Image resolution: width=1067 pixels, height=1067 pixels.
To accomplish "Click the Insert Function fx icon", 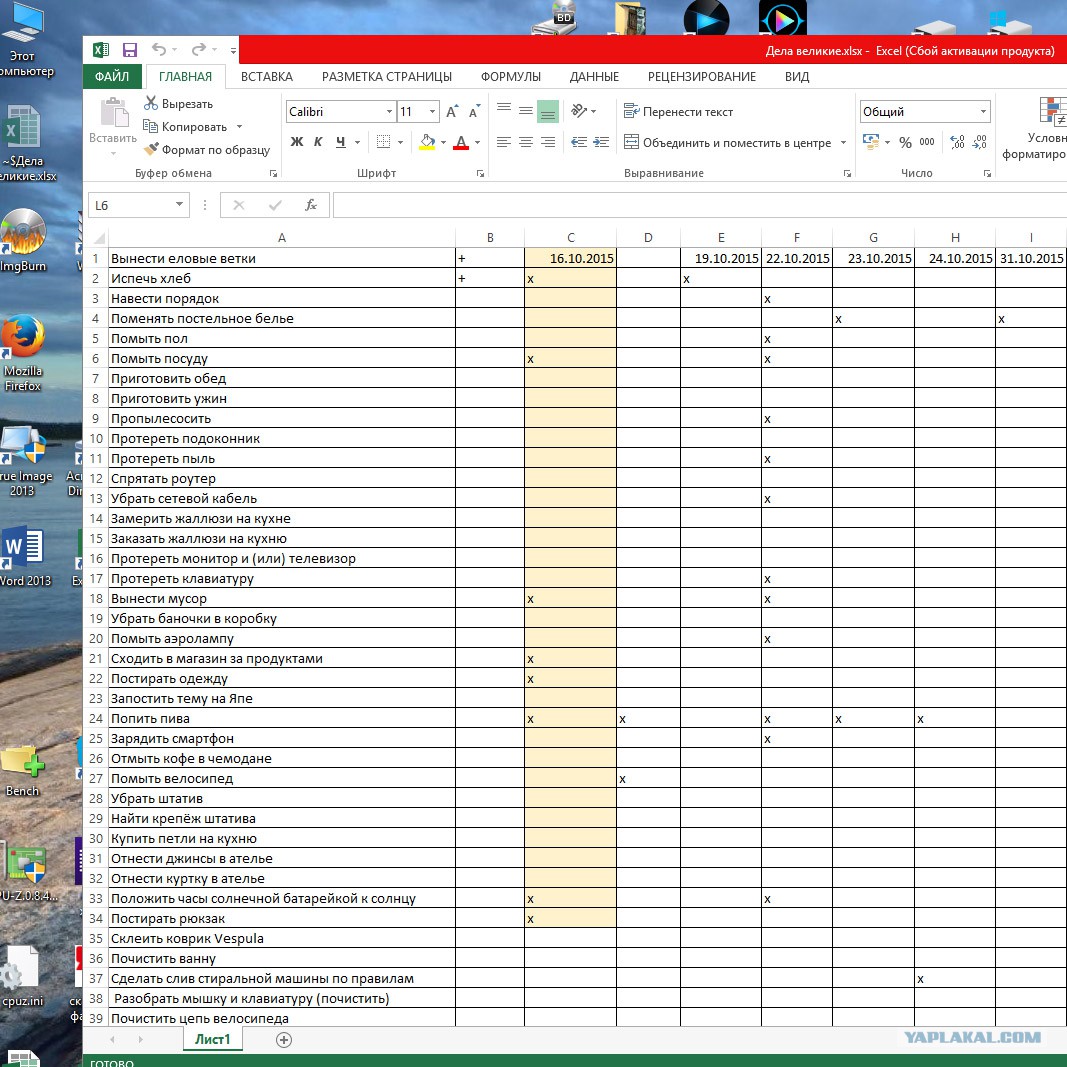I will click(311, 205).
